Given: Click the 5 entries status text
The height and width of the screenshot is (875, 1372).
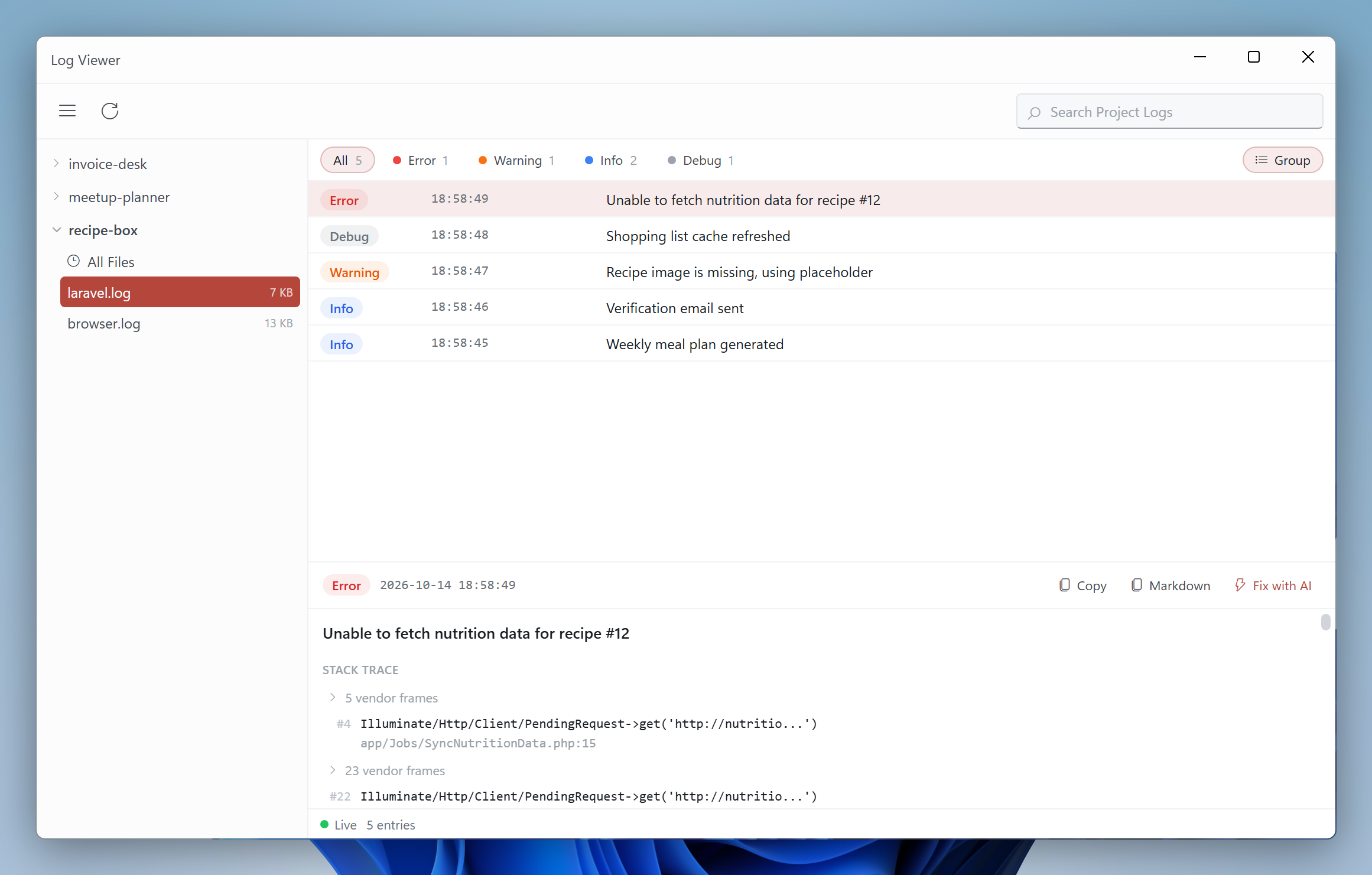Looking at the screenshot, I should coord(391,825).
